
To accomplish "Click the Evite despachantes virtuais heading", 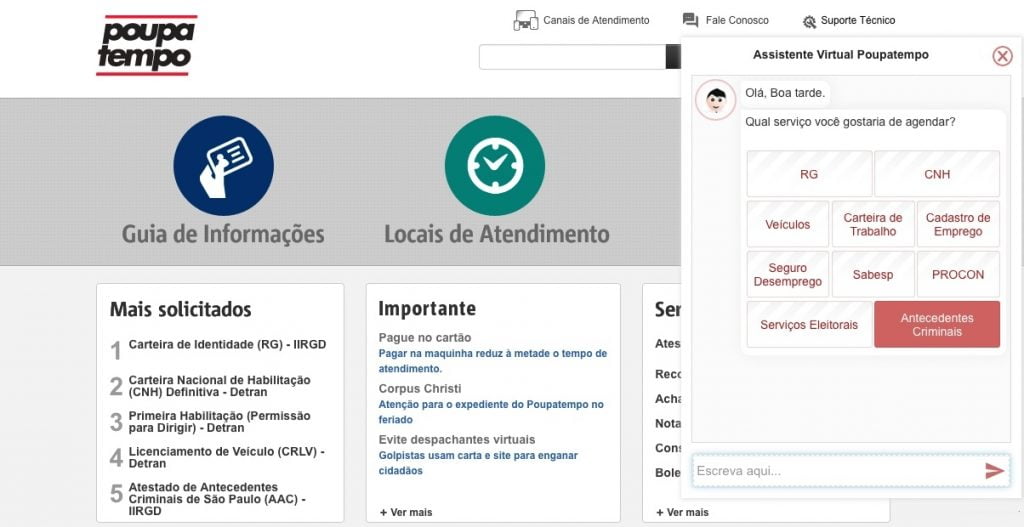I will pos(456,439).
